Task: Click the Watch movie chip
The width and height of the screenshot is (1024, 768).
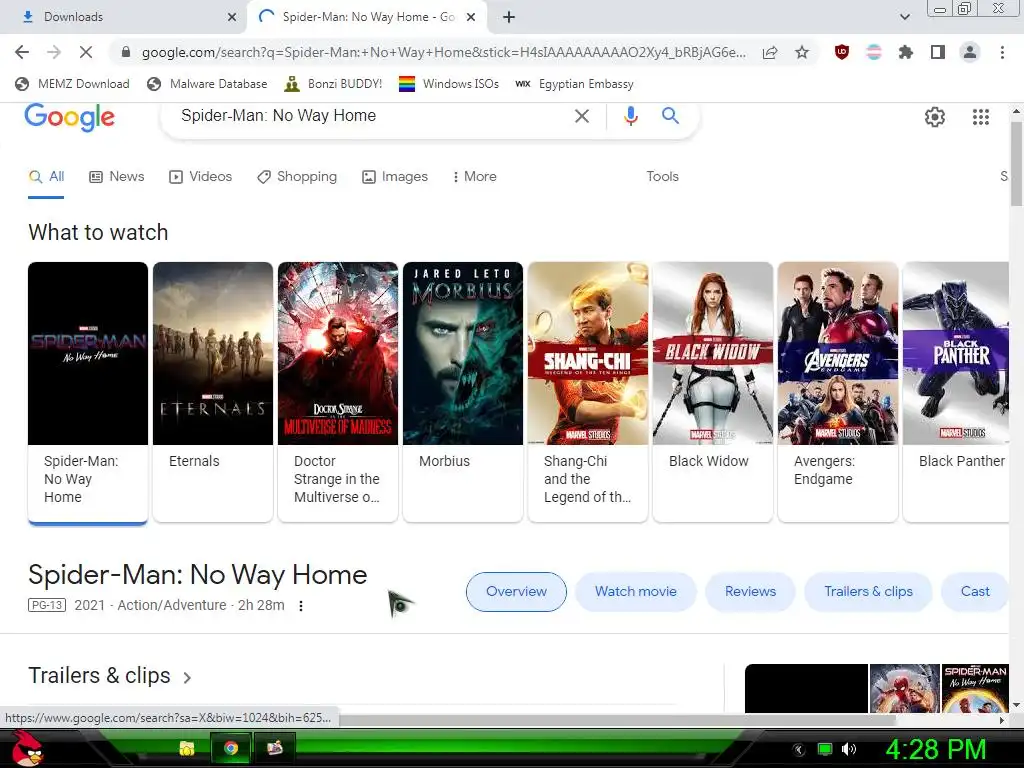Action: [635, 592]
